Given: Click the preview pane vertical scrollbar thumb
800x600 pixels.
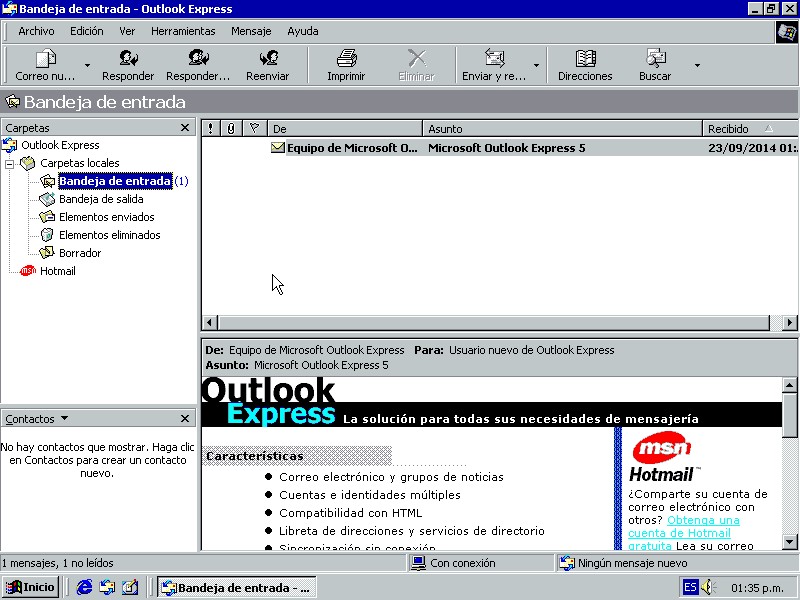Looking at the screenshot, I should 789,415.
